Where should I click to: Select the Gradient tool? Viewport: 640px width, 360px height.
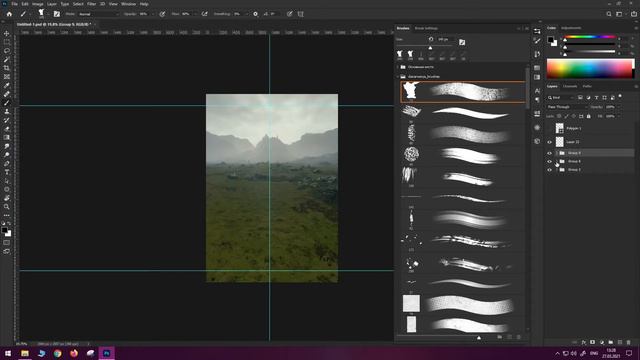pyautogui.click(x=7, y=137)
